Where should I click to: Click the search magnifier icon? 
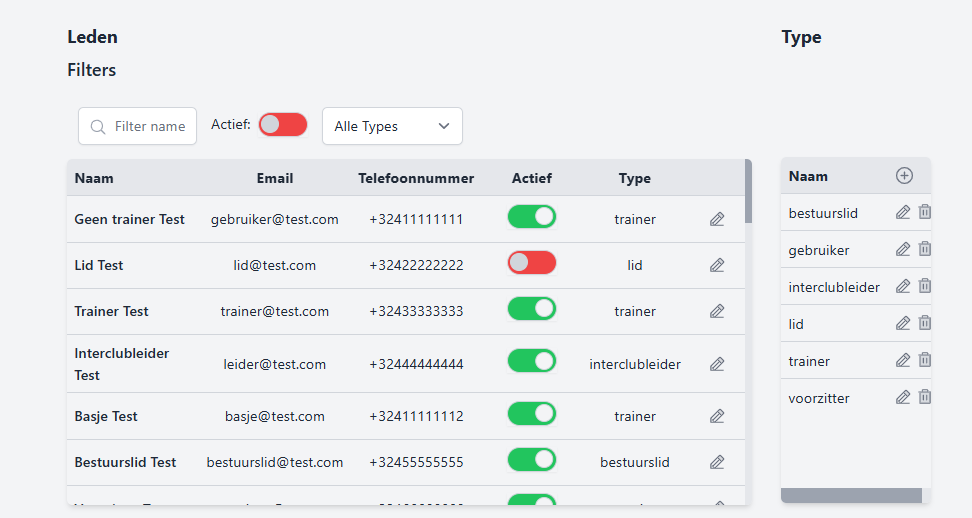[97, 126]
